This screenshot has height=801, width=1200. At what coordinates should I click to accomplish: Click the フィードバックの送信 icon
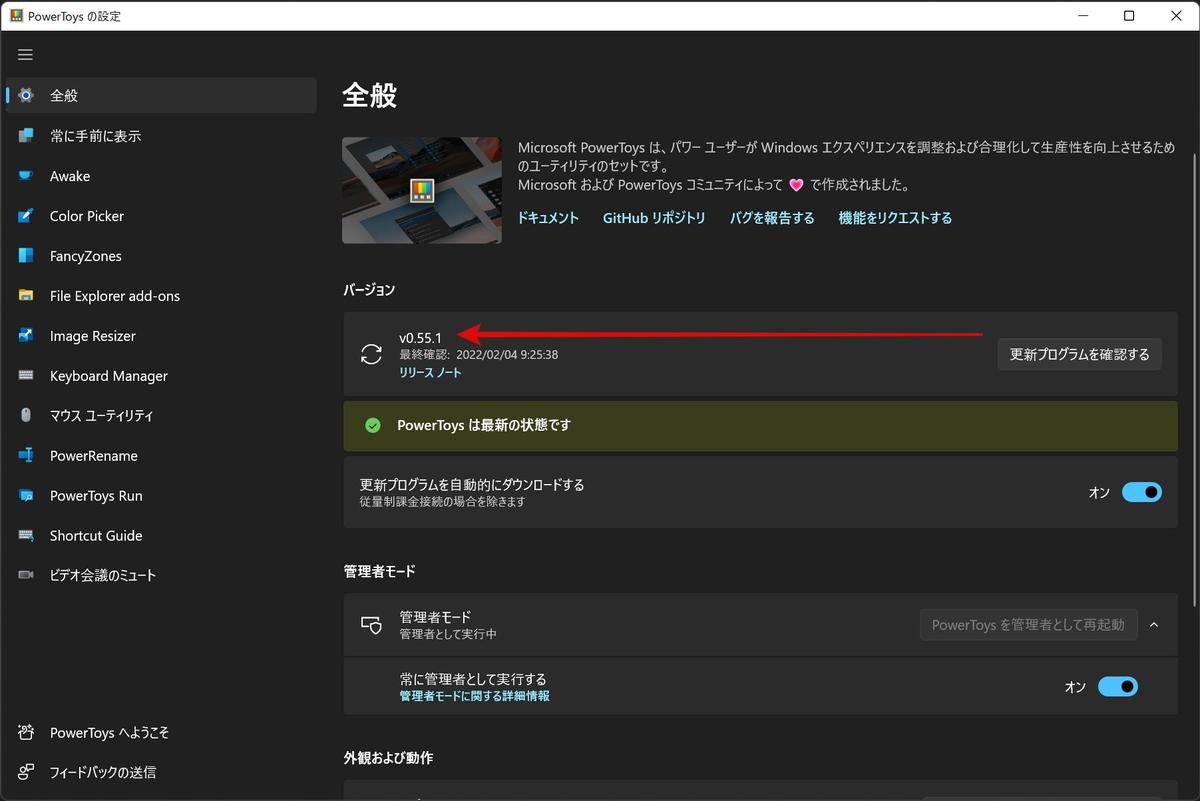point(26,772)
